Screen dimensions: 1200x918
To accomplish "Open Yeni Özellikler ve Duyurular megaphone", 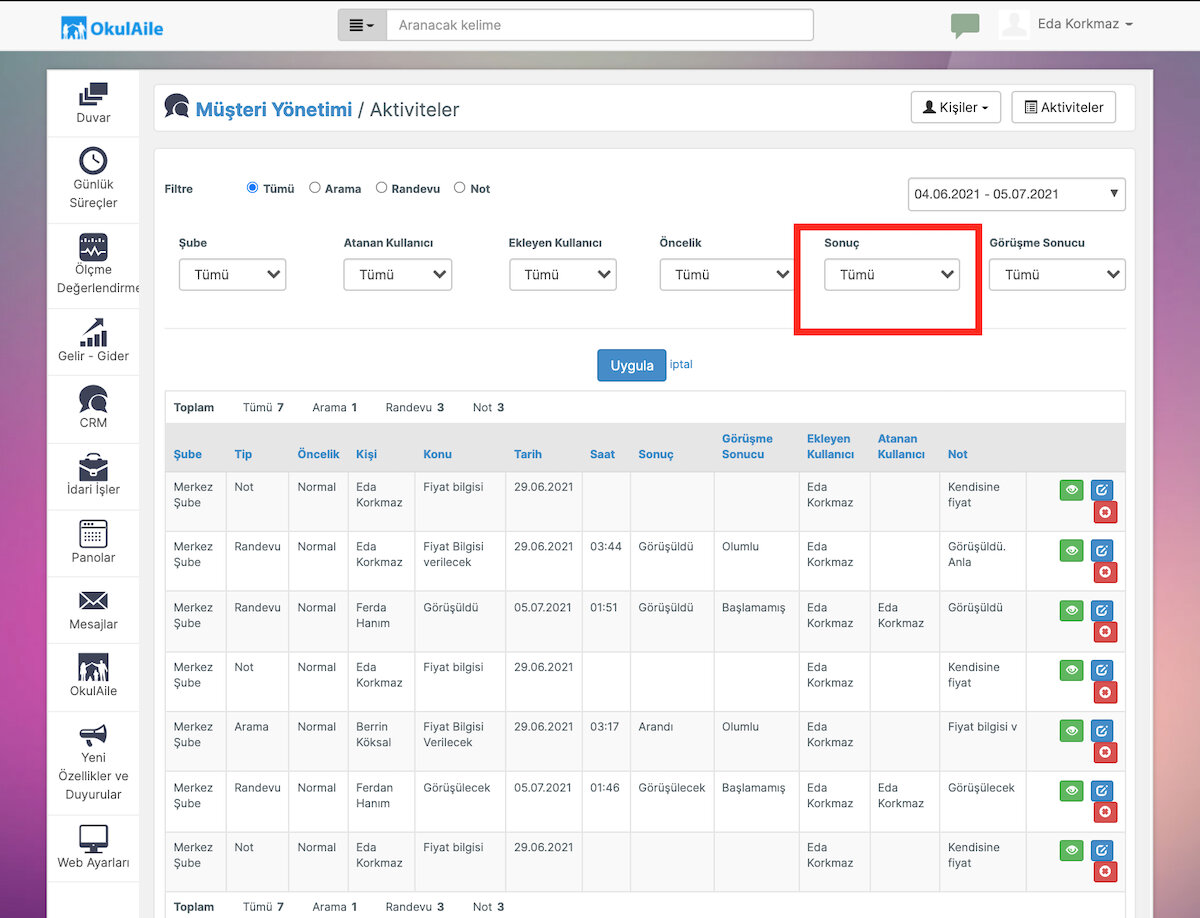I will 93,735.
